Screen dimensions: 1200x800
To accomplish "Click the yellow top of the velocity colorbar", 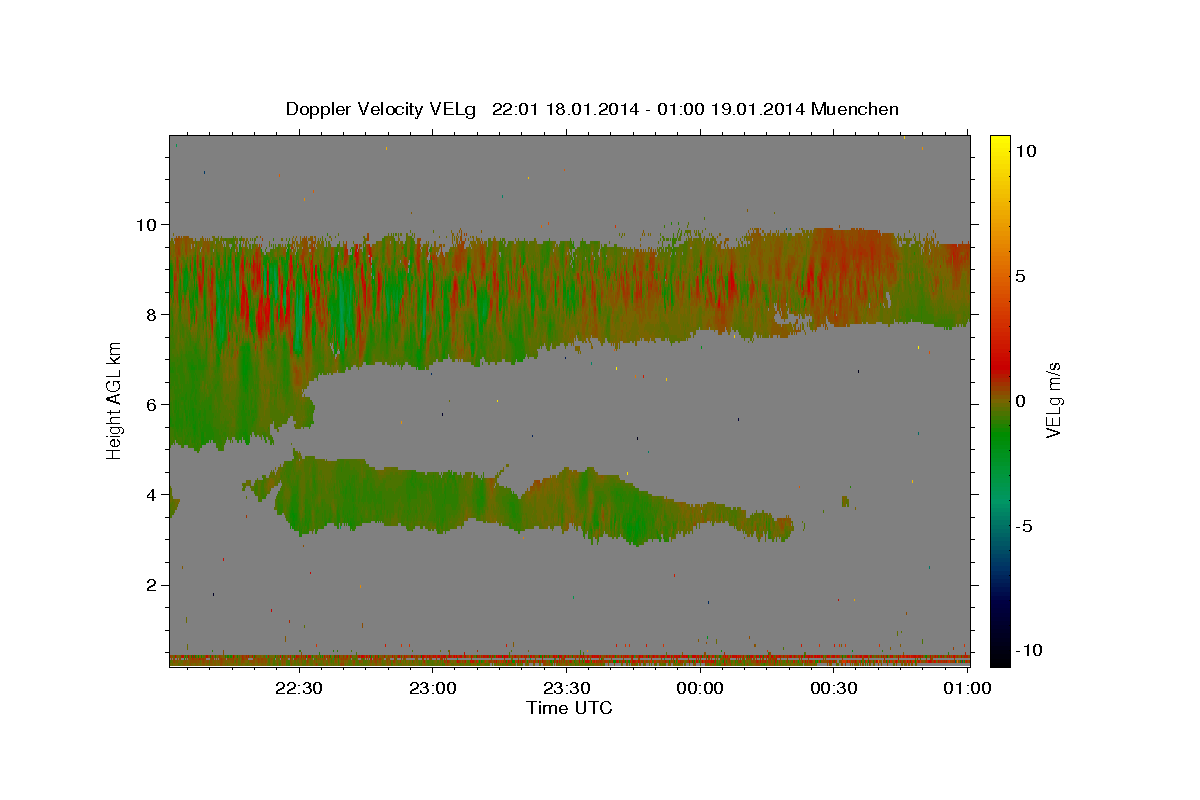I will click(999, 145).
